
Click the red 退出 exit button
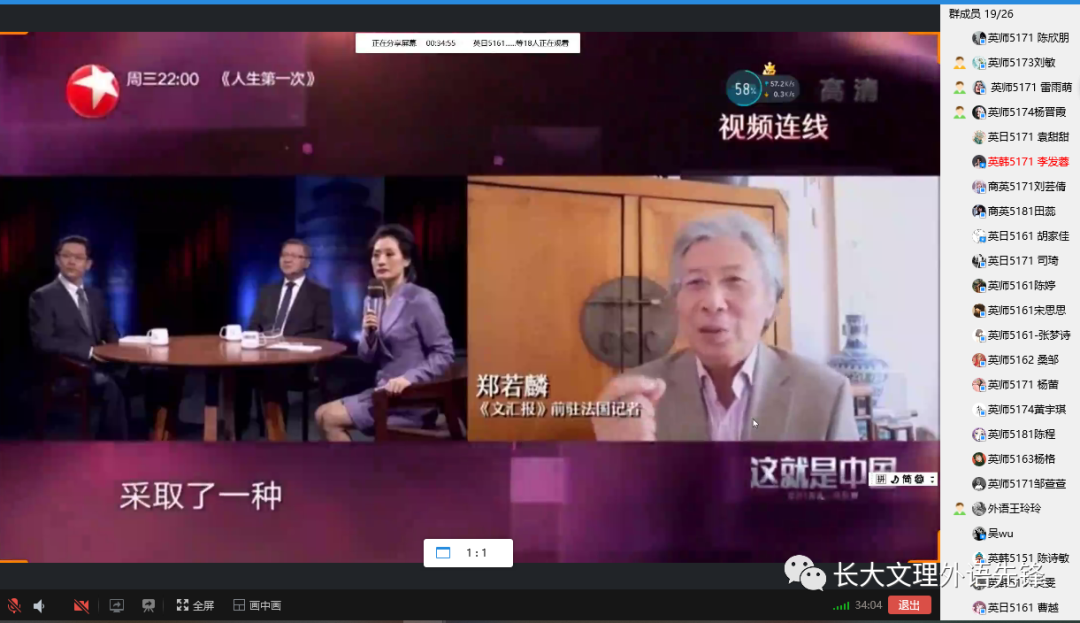(x=908, y=605)
